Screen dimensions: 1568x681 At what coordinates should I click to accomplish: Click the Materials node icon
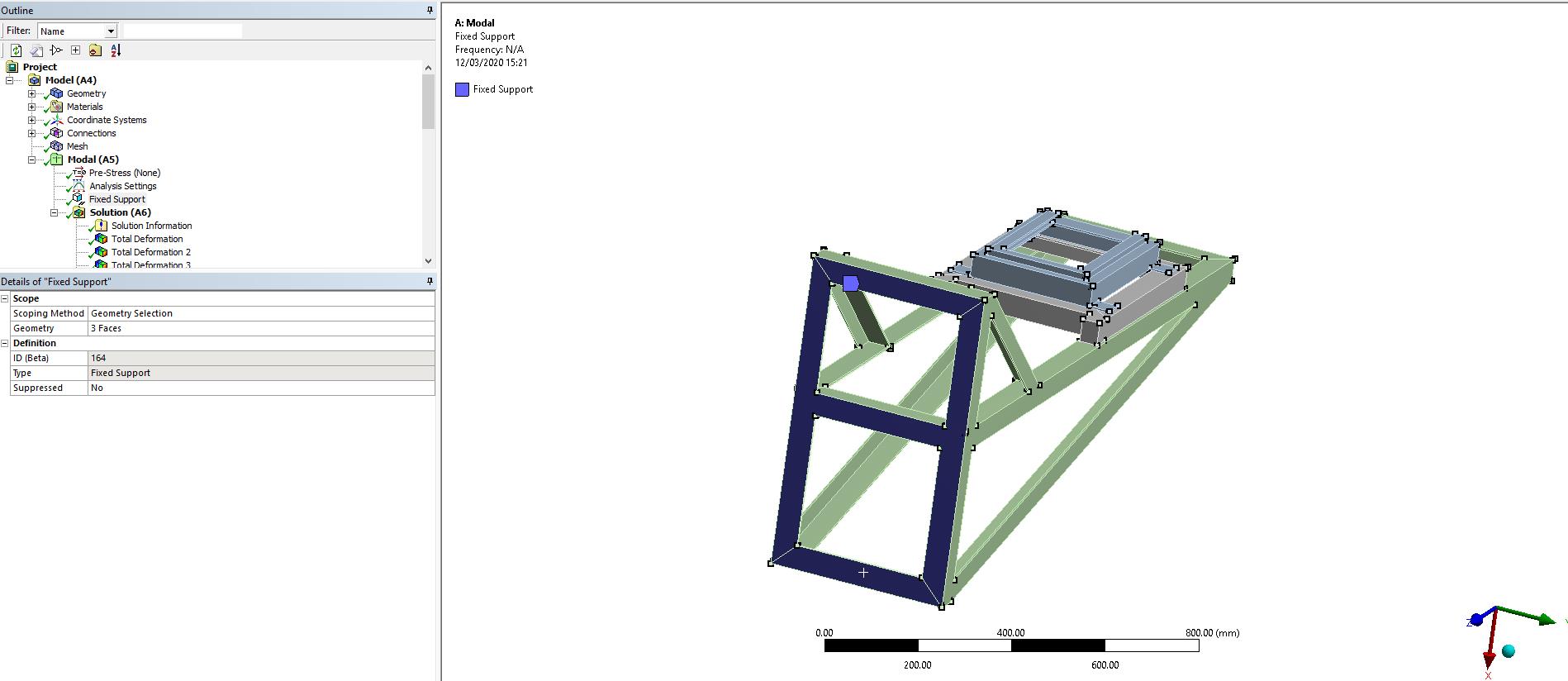(56, 107)
